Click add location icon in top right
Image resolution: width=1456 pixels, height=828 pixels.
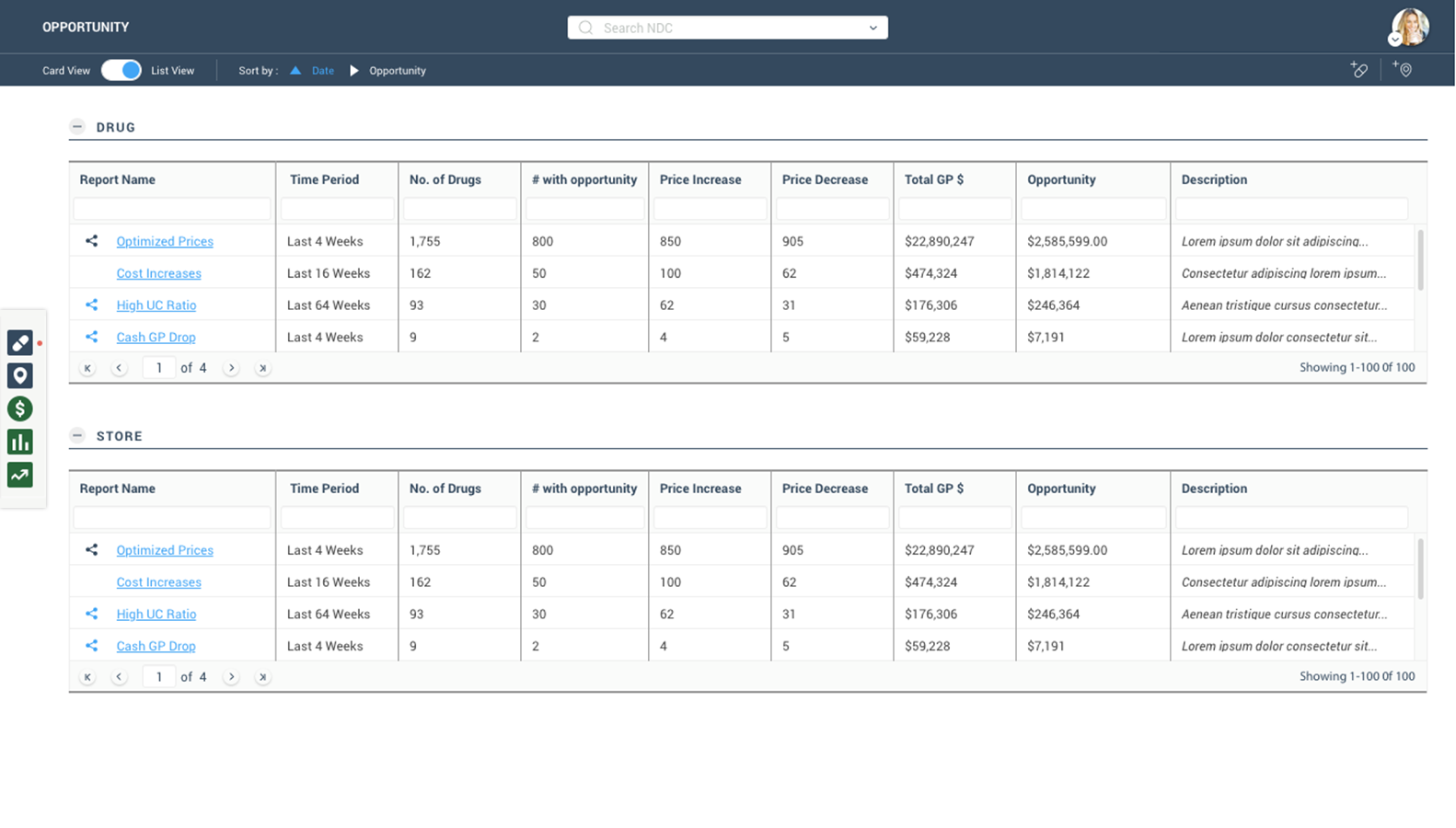coord(1402,70)
